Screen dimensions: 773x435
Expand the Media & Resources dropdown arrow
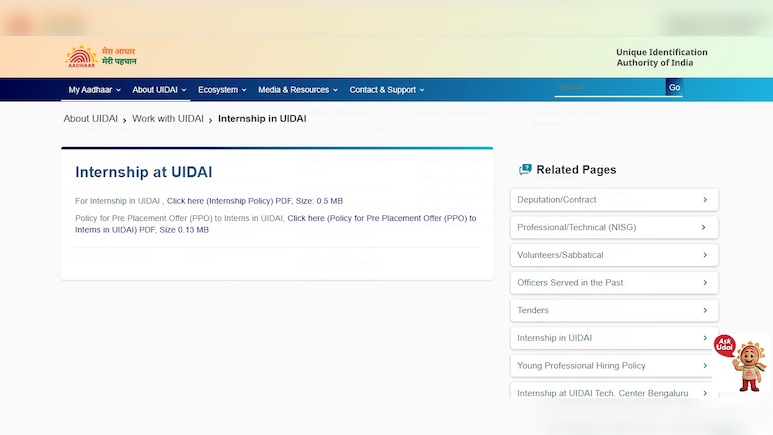click(335, 90)
